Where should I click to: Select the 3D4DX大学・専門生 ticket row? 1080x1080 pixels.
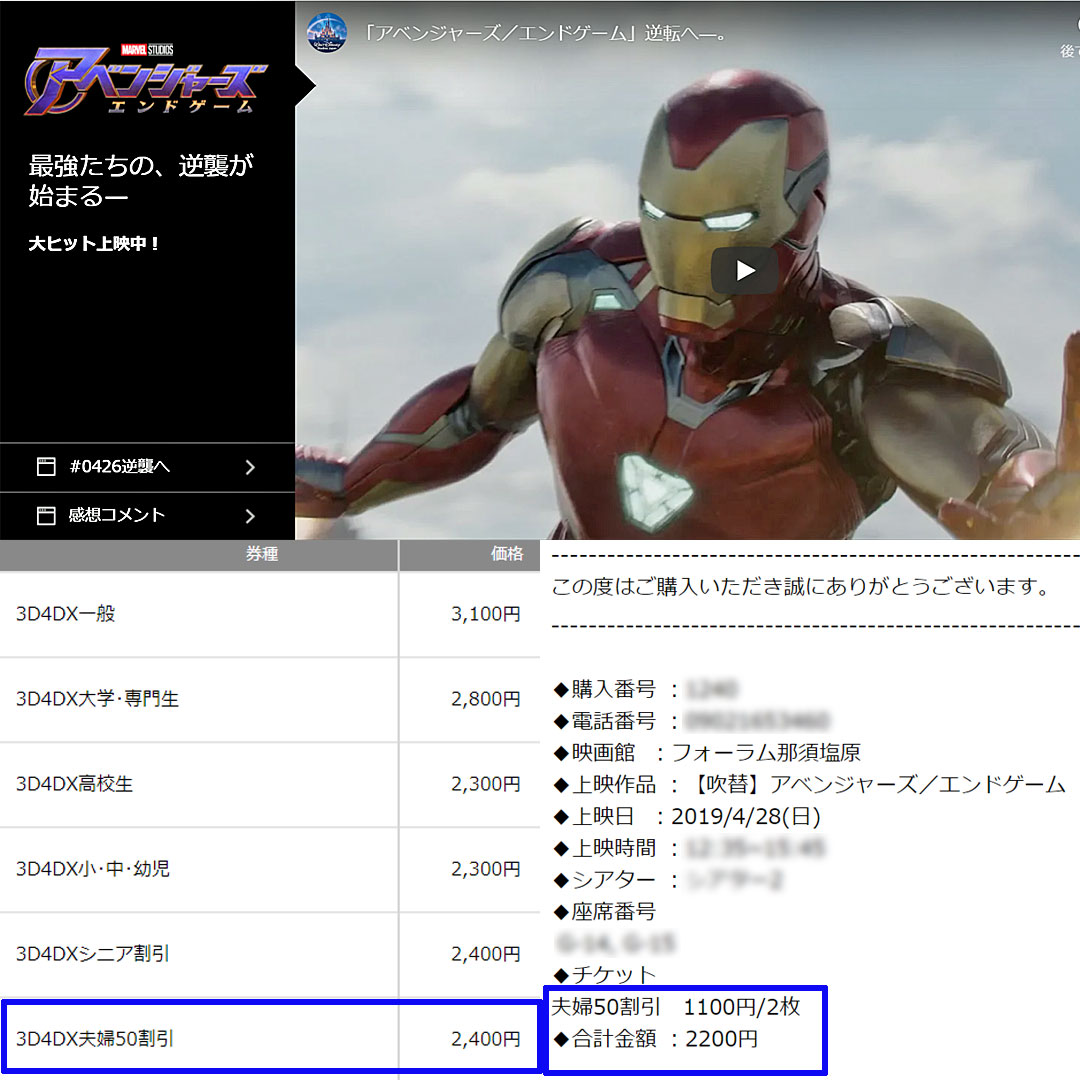269,699
